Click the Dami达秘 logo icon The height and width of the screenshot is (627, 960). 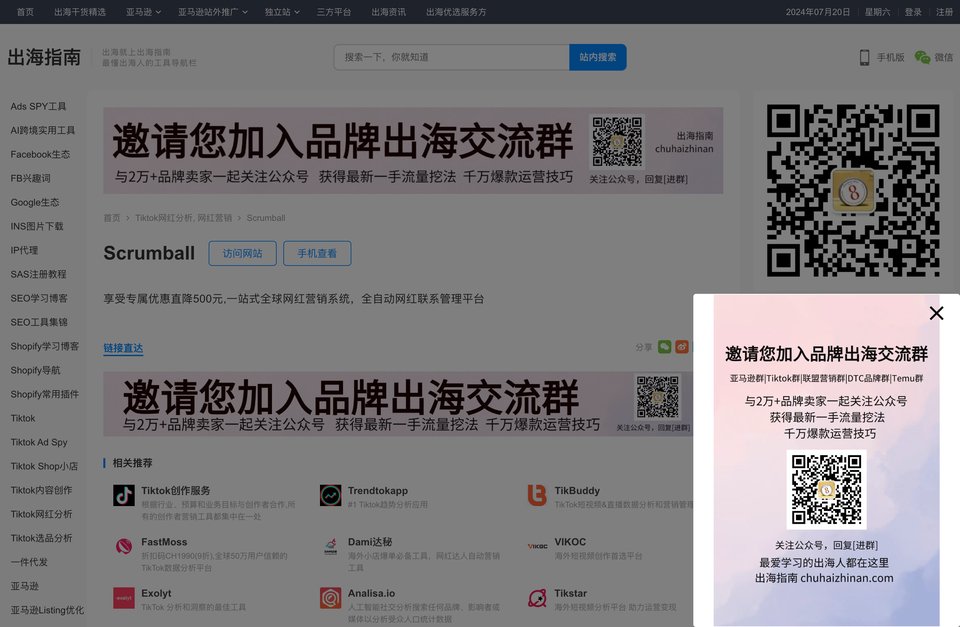(331, 546)
